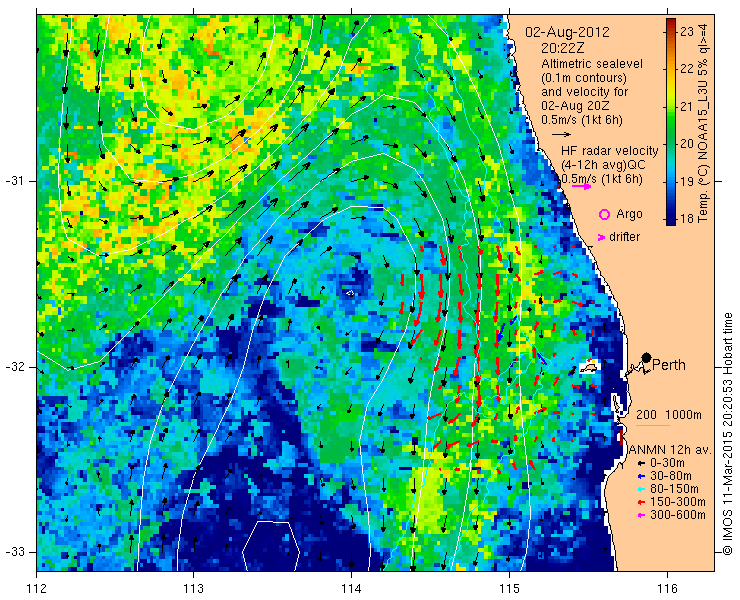
Task: Click the 115 longitude axis label
Action: point(509,589)
